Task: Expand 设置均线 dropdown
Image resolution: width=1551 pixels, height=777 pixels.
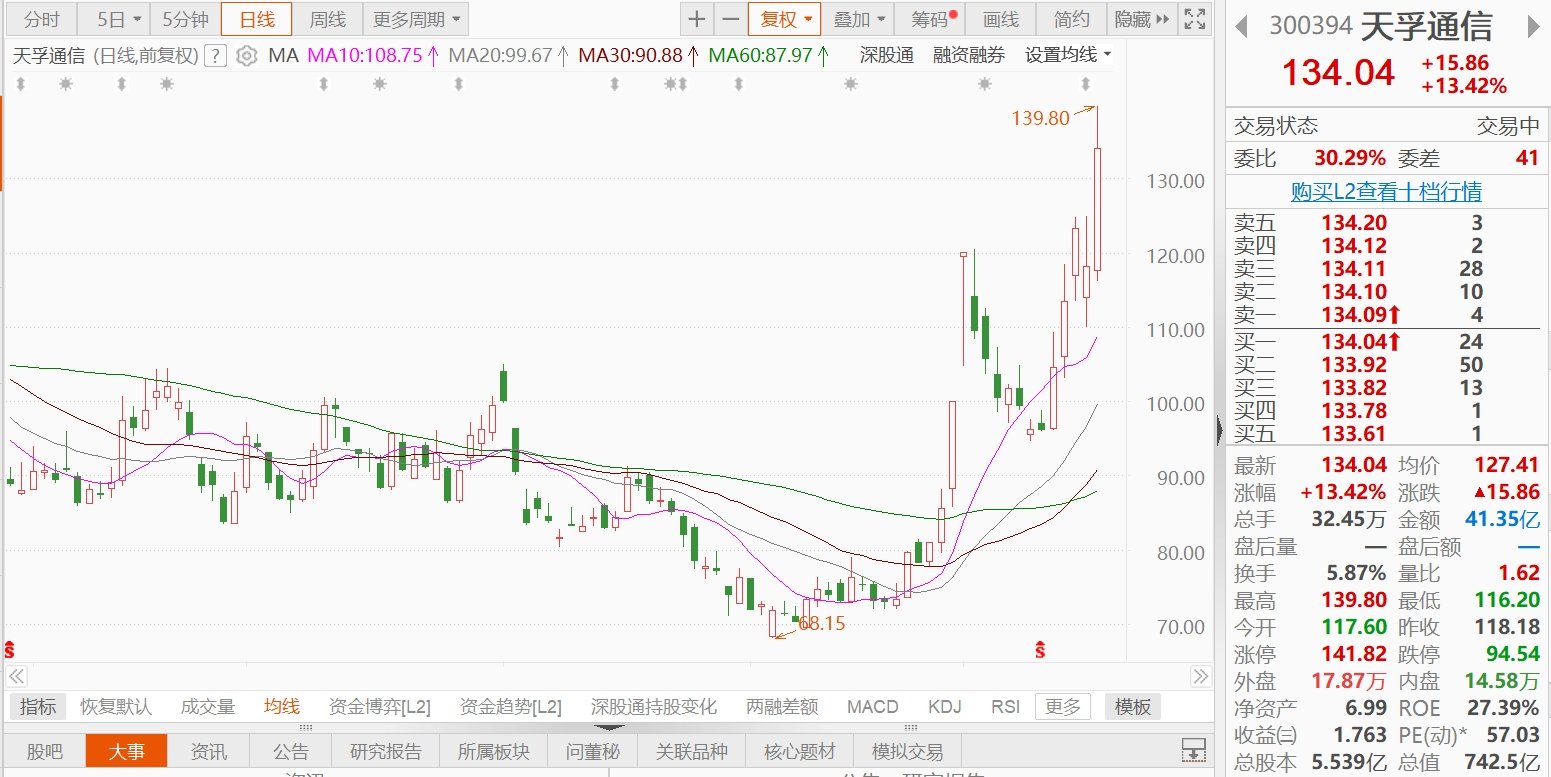Action: 1068,56
